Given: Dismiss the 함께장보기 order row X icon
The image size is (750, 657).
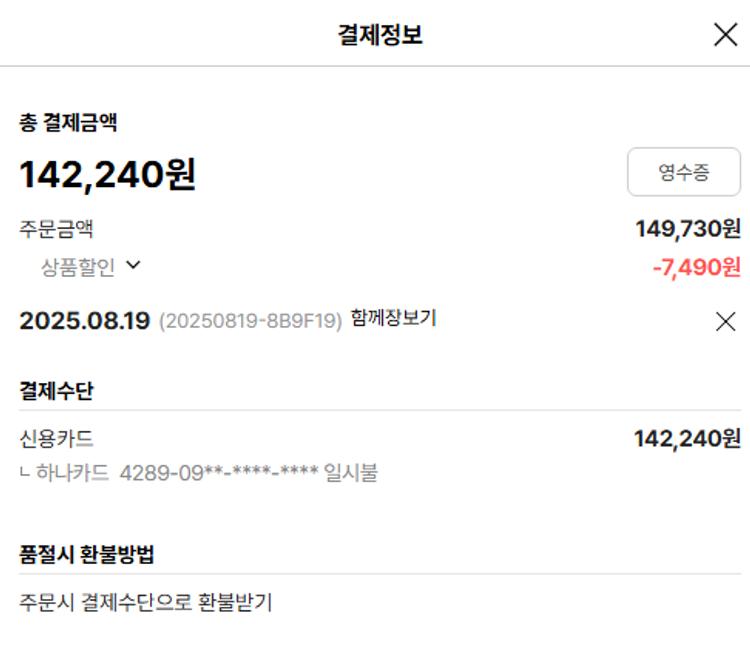Looking at the screenshot, I should coord(726,321).
